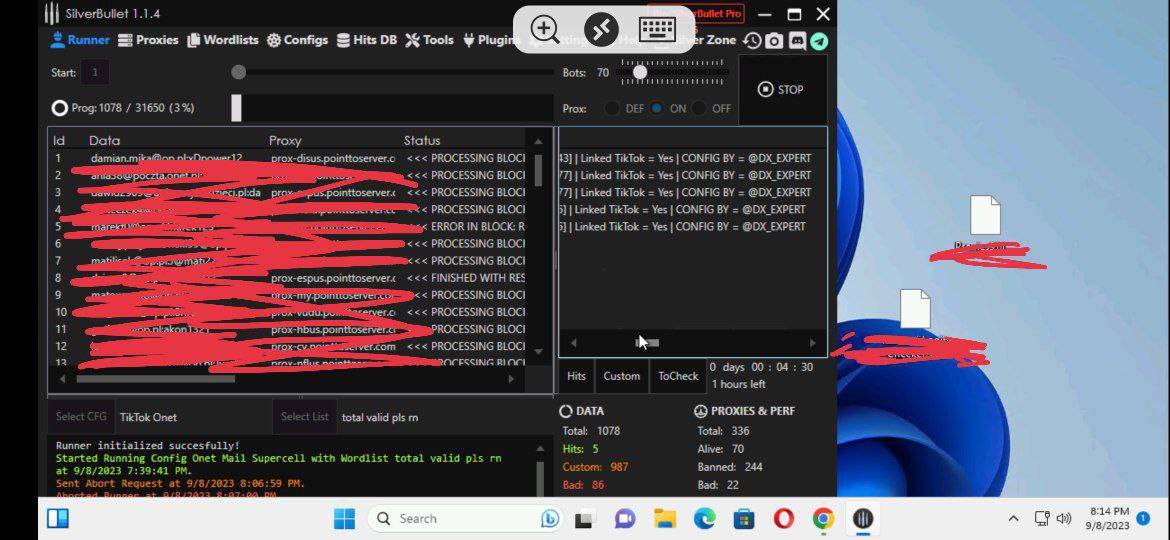Click the Windows taskbar Search box
The height and width of the screenshot is (540, 1170).
click(465, 518)
